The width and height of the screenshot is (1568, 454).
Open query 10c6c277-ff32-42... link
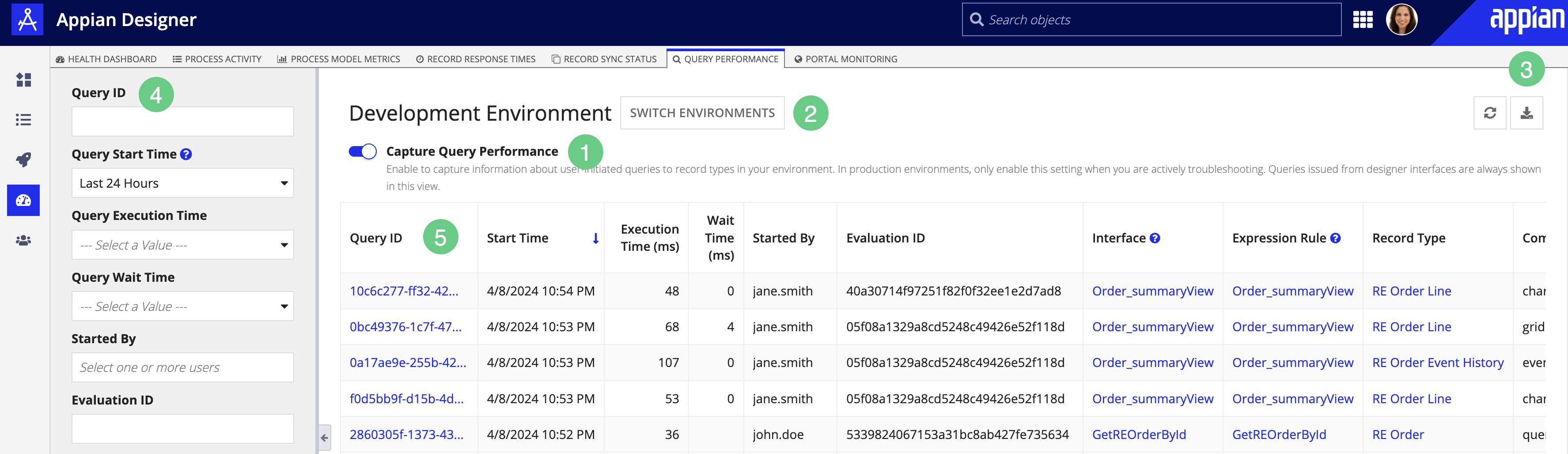click(404, 291)
